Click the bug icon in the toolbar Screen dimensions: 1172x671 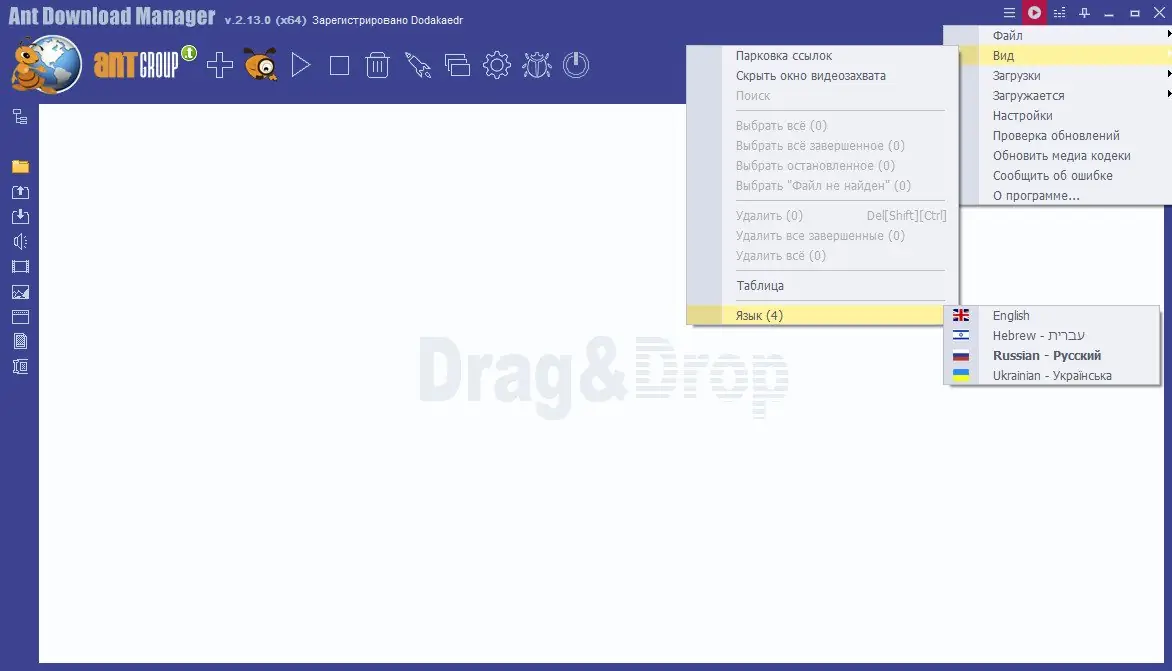coord(537,65)
